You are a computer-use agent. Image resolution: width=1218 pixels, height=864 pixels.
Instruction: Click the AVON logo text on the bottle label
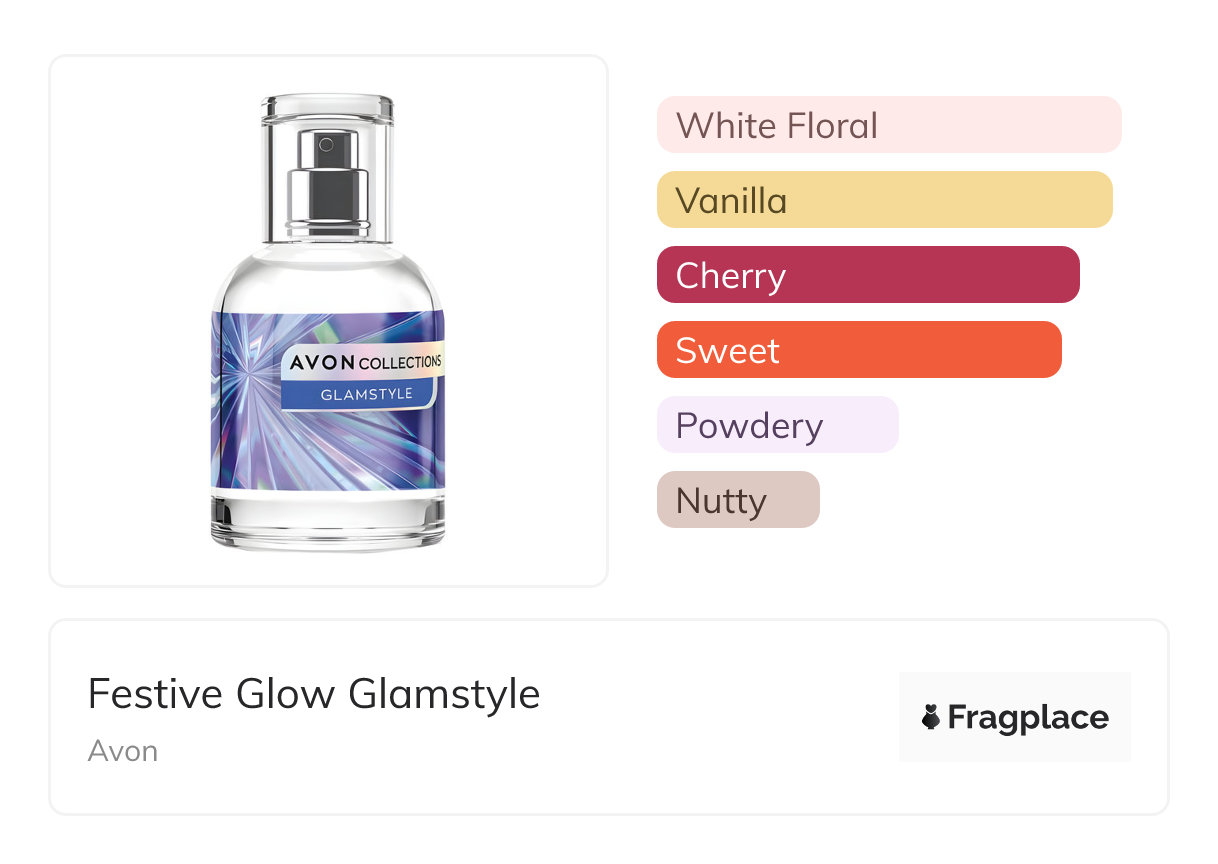(x=322, y=363)
